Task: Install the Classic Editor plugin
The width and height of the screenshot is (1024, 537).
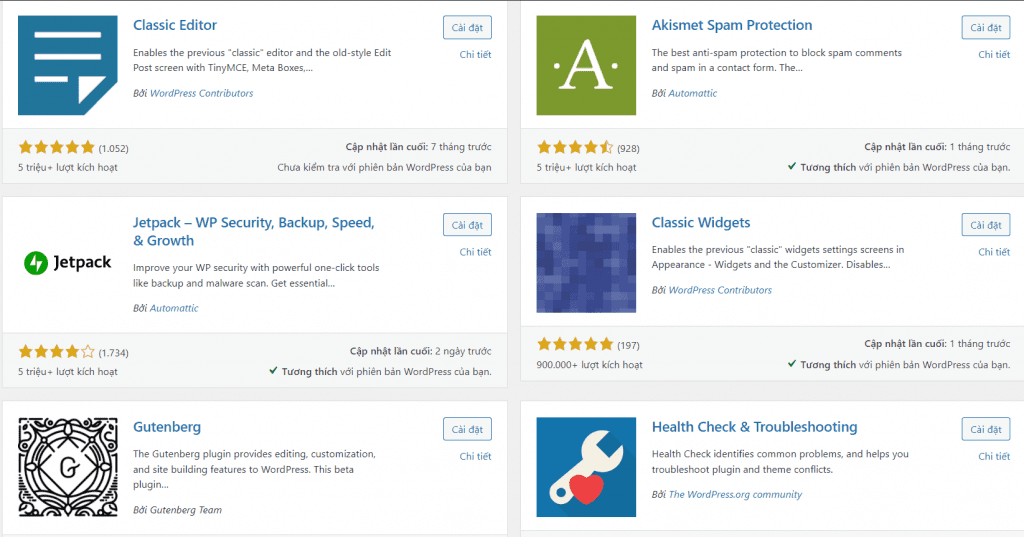Action: click(x=467, y=28)
